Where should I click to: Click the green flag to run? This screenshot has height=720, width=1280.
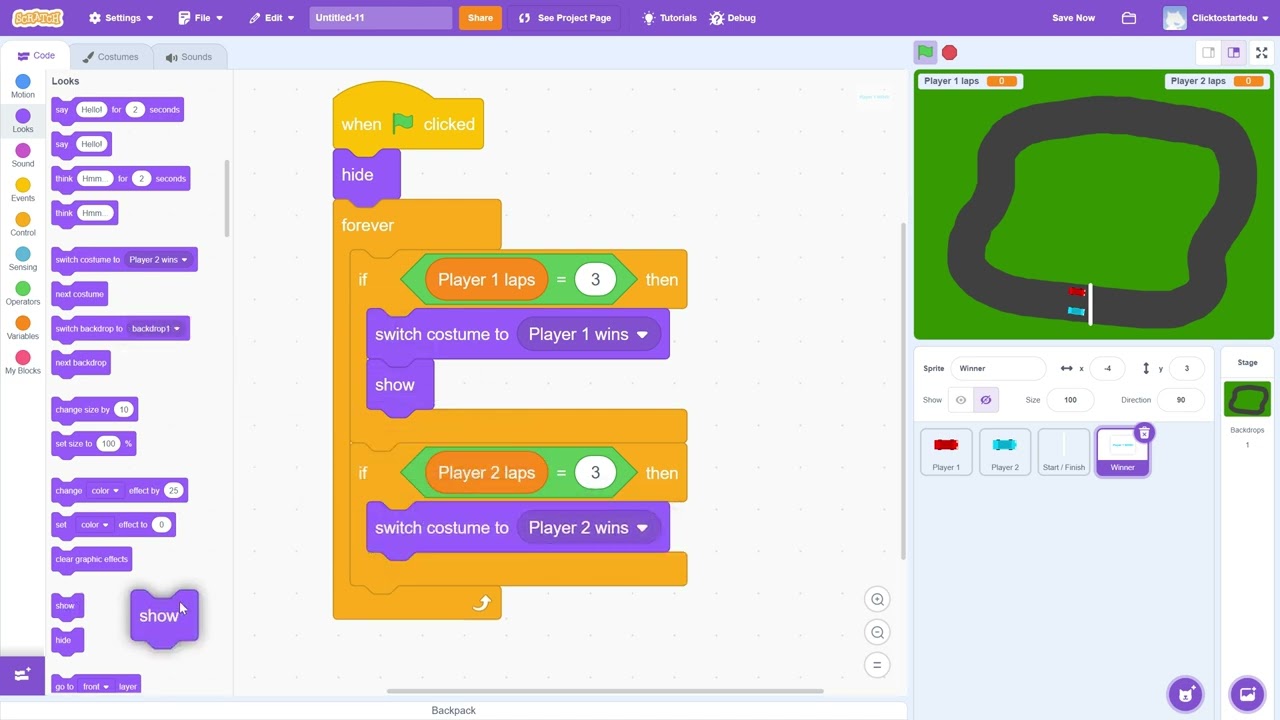925,52
